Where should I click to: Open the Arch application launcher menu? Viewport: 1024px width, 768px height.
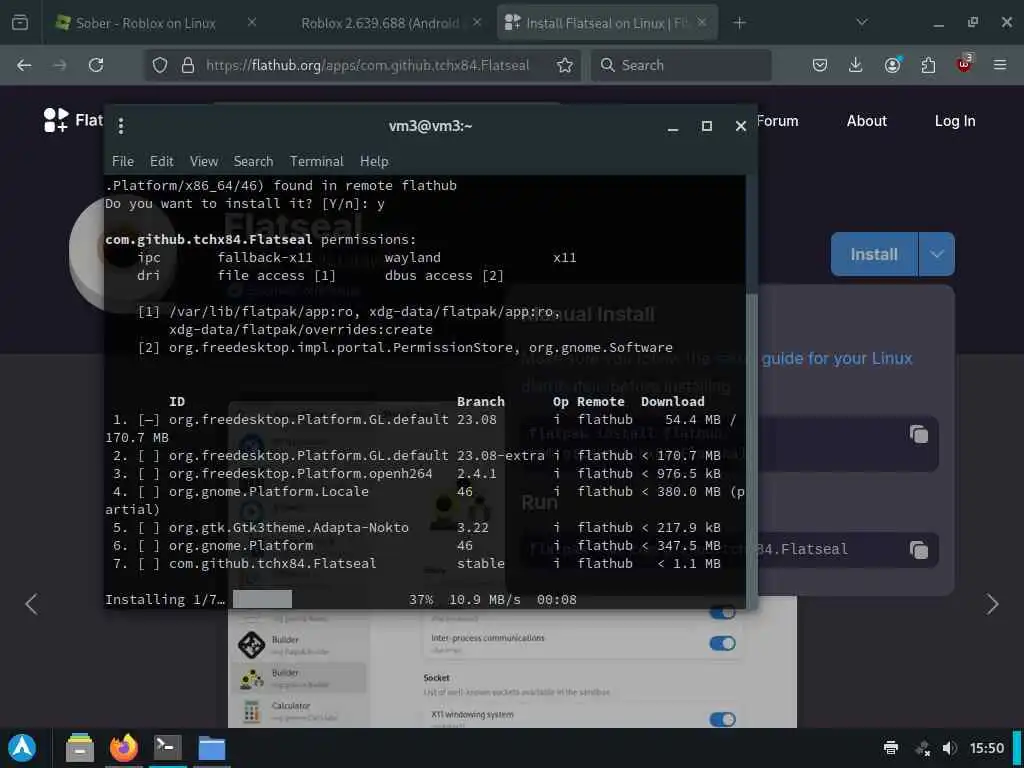coord(22,748)
